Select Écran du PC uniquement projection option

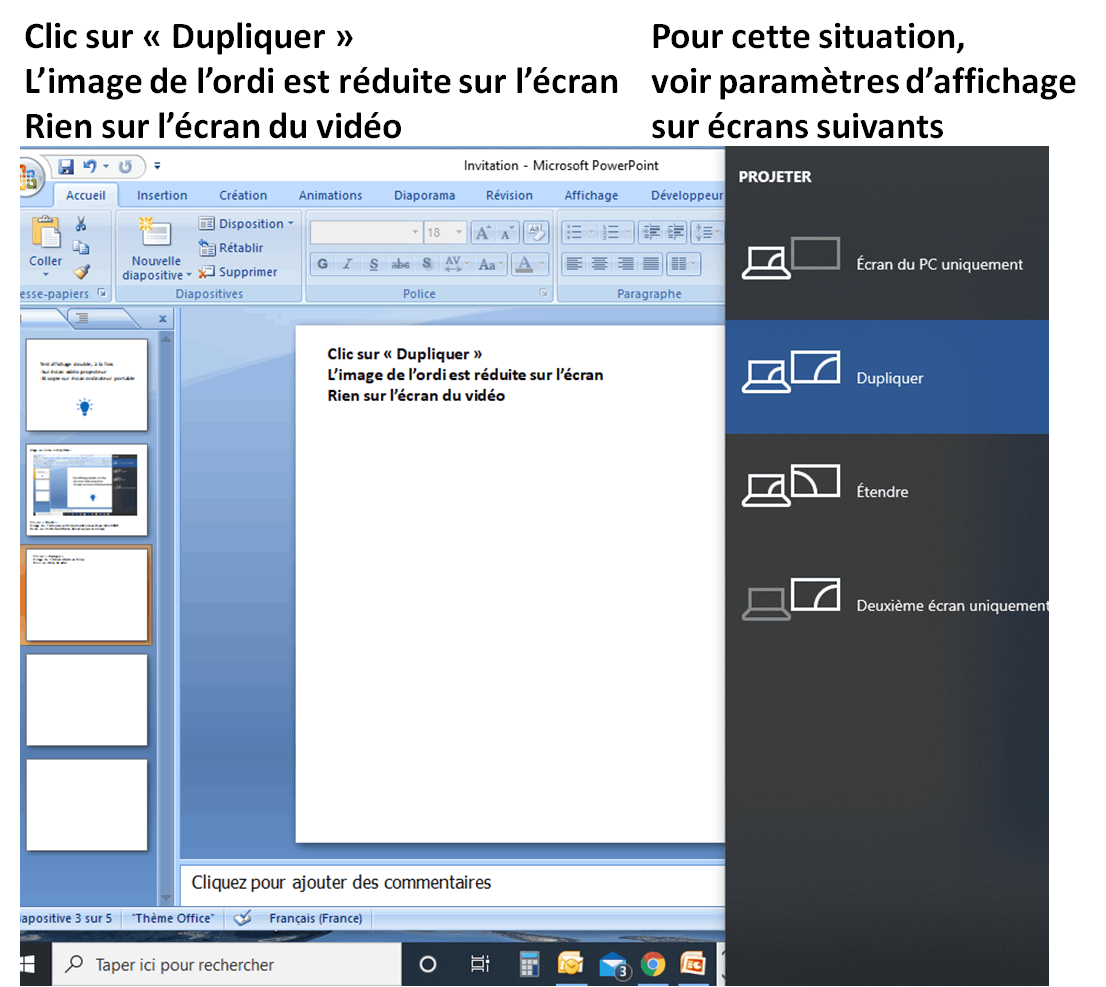pyautogui.click(x=887, y=264)
